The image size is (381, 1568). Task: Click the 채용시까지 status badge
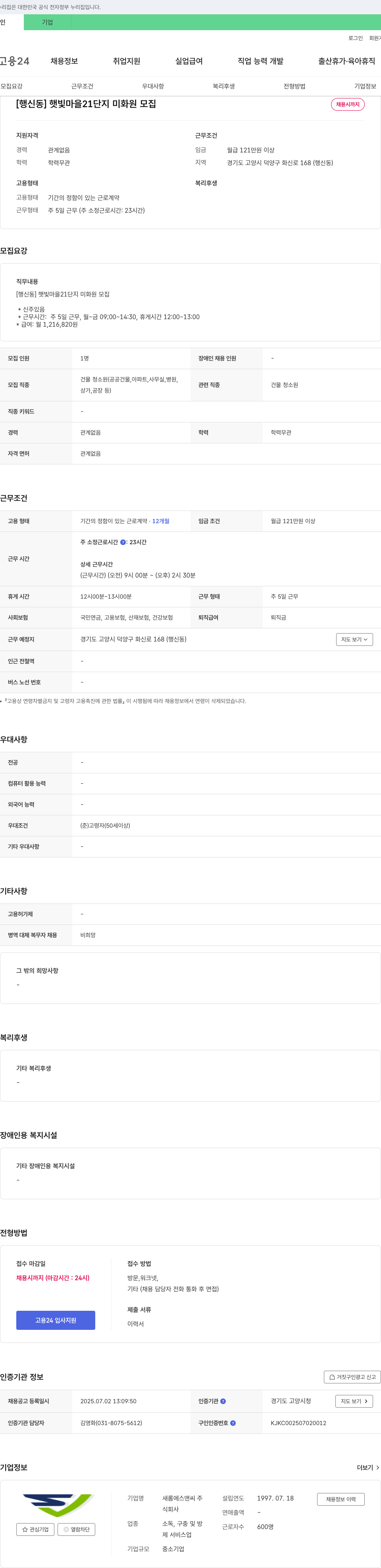pyautogui.click(x=348, y=105)
